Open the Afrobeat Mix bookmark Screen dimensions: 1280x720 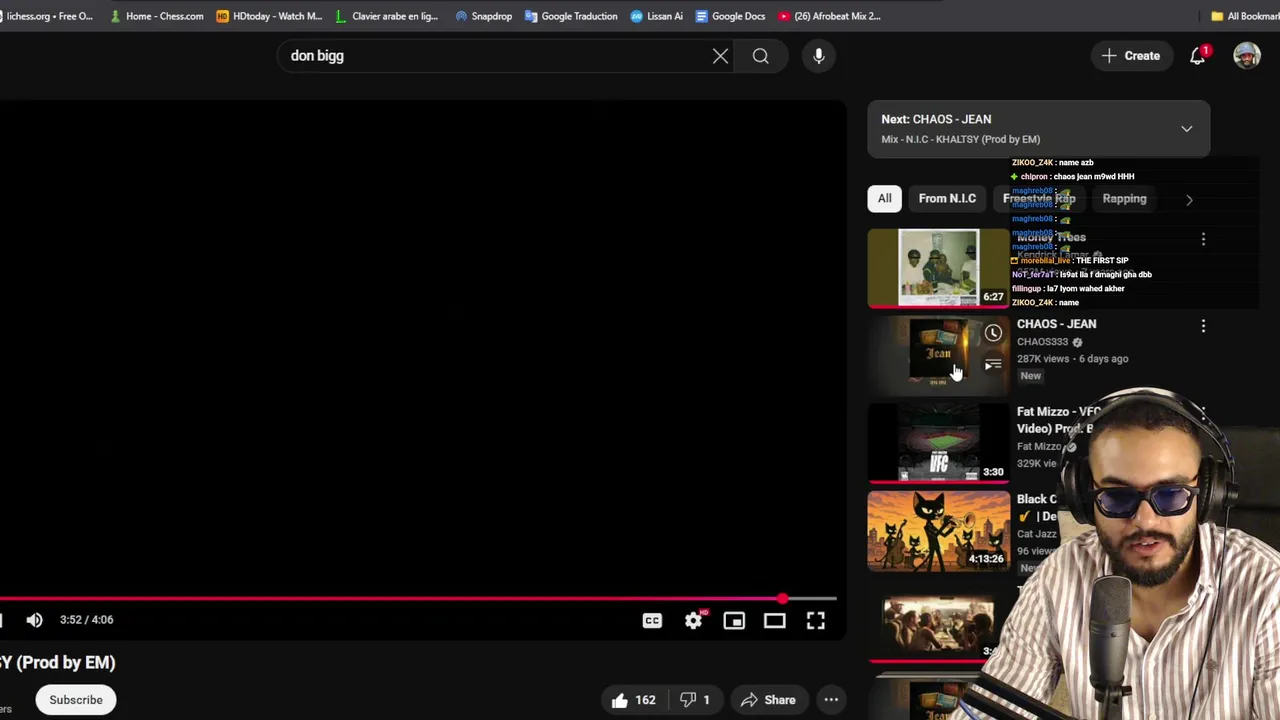(829, 16)
